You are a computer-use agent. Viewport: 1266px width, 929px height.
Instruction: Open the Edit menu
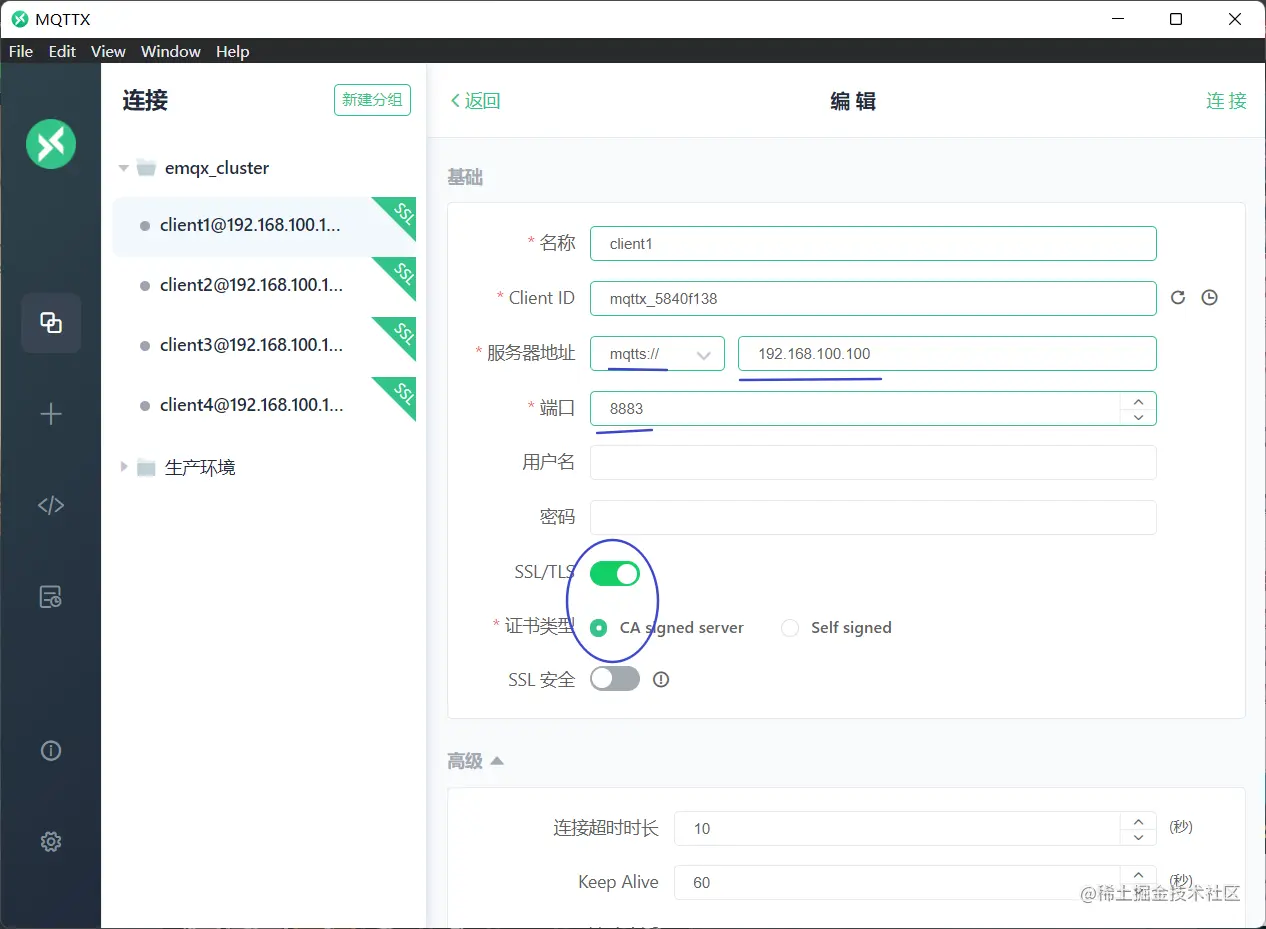62,51
